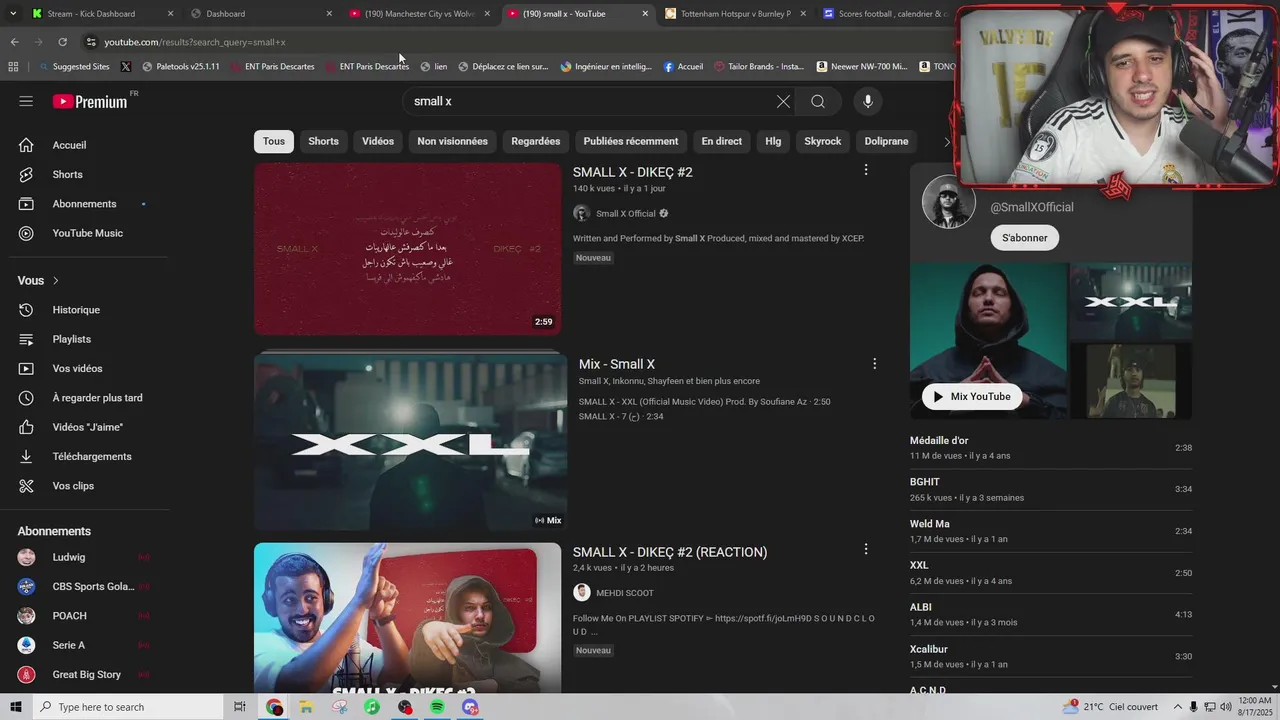
Task: Open File Explorer from the taskbar
Action: tap(307, 707)
